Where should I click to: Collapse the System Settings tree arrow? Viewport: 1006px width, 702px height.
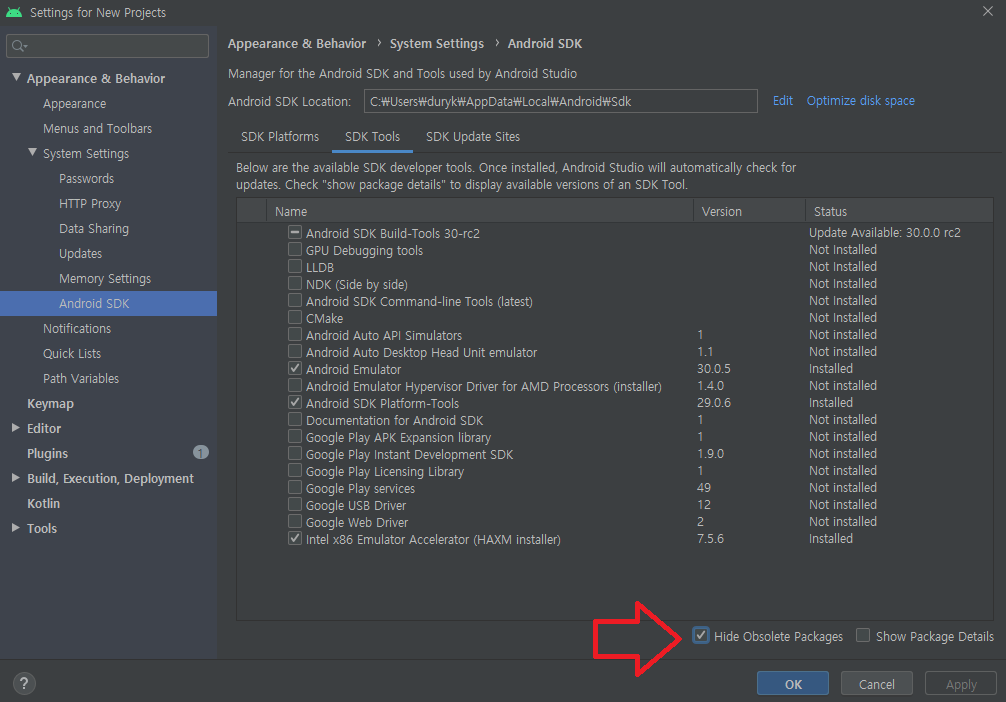pyautogui.click(x=32, y=152)
